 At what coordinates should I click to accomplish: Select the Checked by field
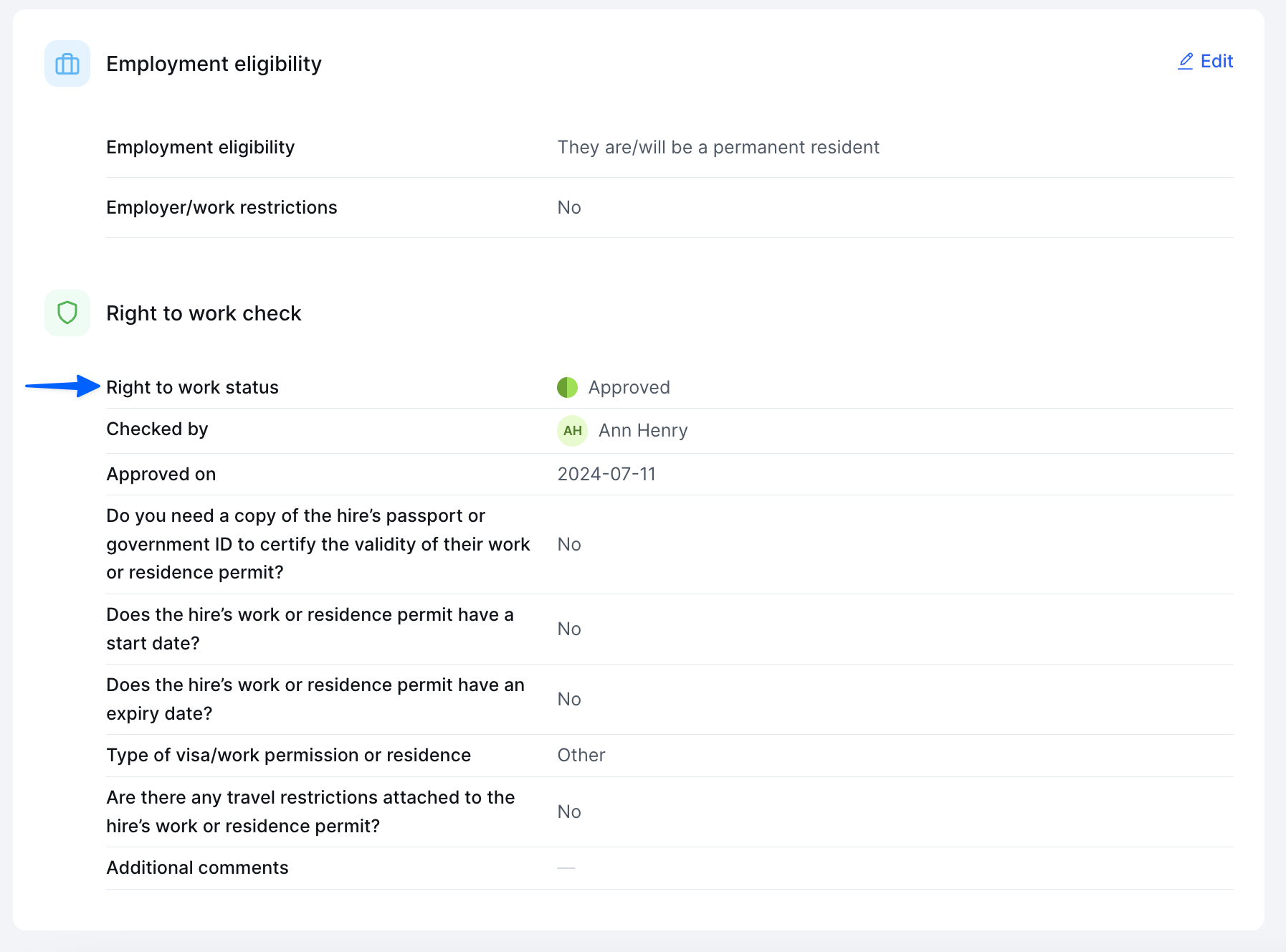click(x=157, y=429)
